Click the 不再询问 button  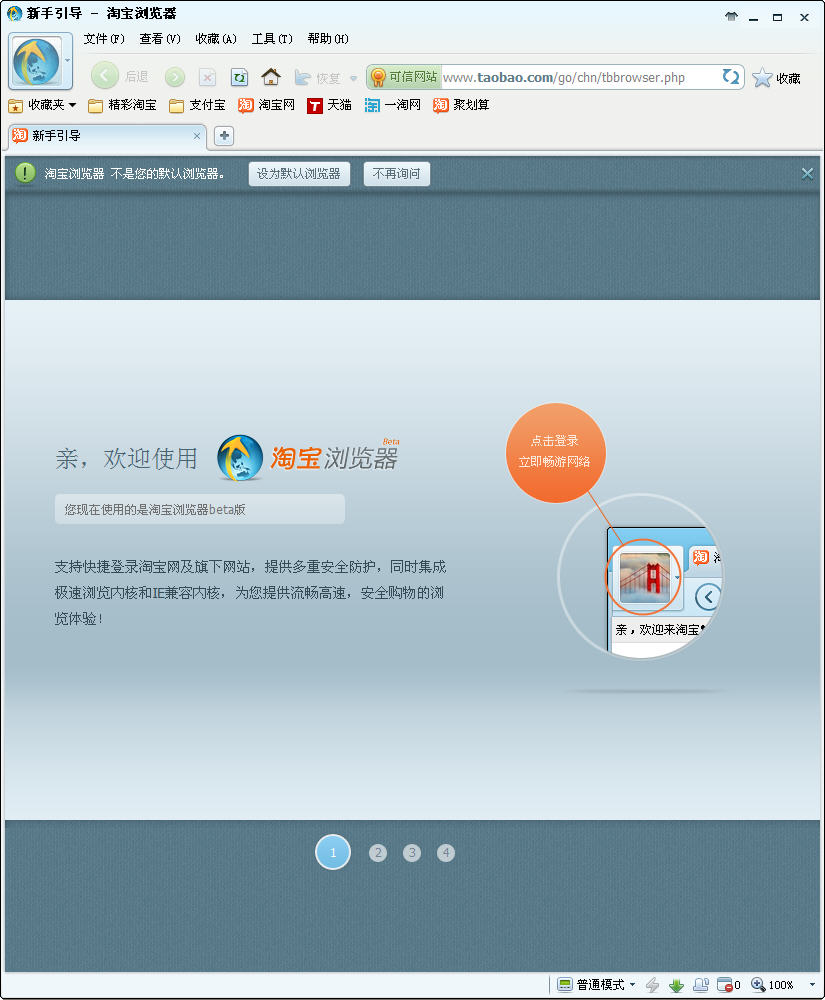point(396,174)
